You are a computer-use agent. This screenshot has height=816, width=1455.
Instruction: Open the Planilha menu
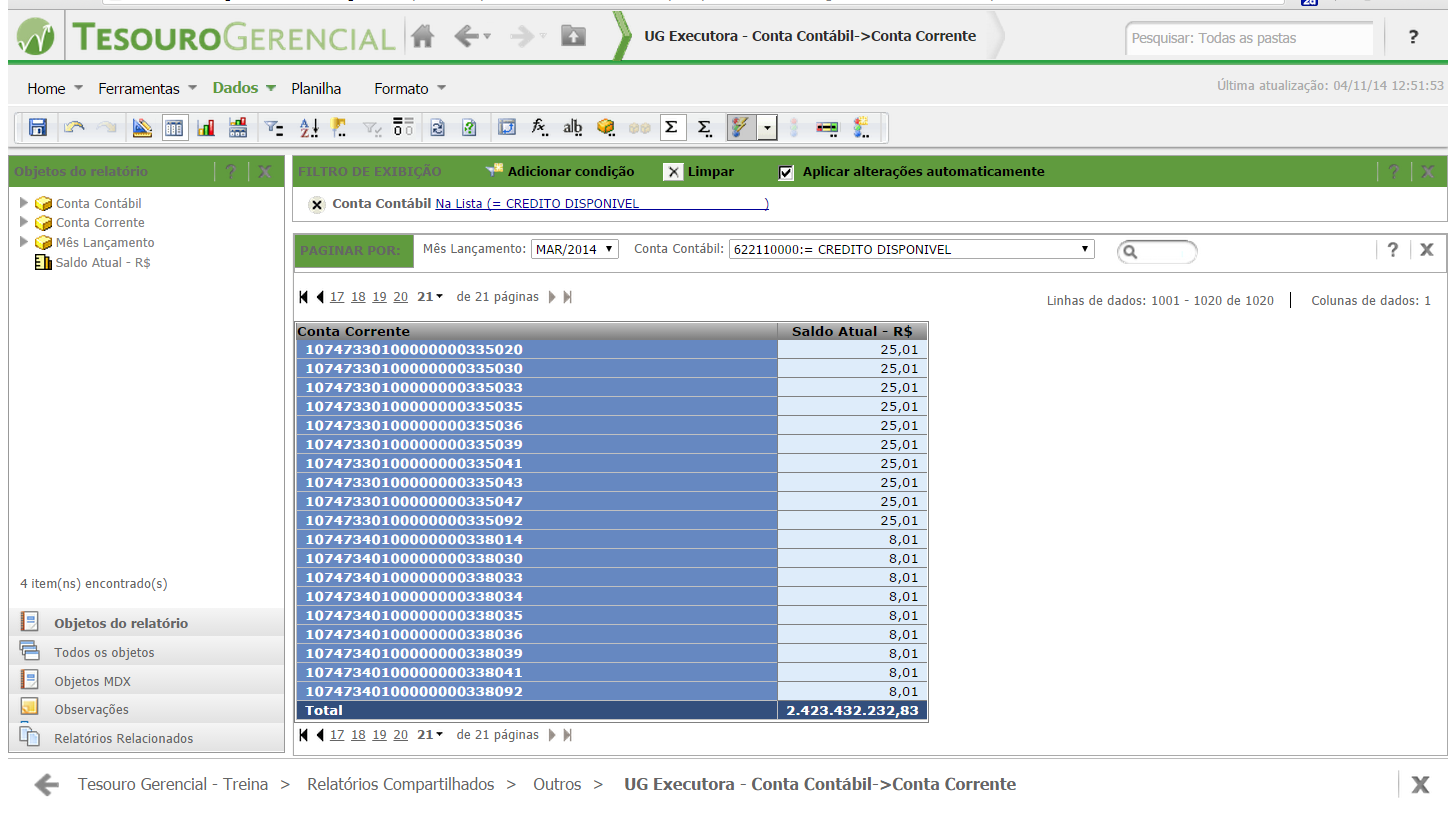click(316, 88)
